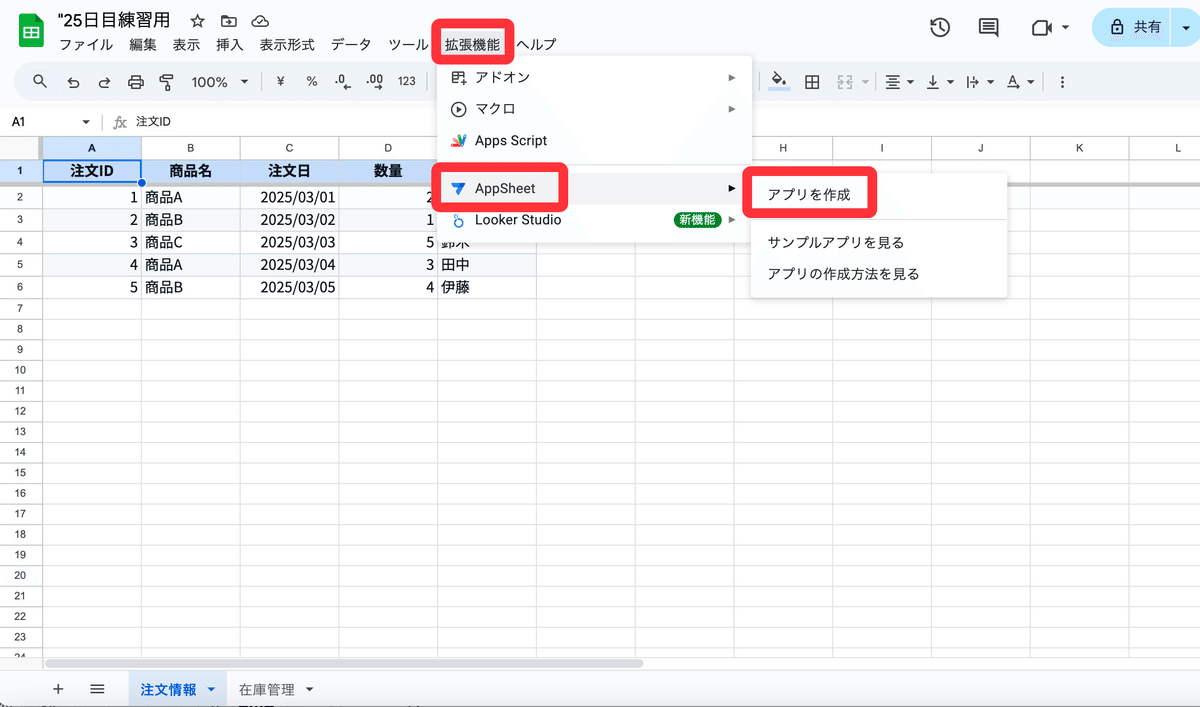Select the Paint format tool
The width and height of the screenshot is (1200, 707).
click(166, 81)
